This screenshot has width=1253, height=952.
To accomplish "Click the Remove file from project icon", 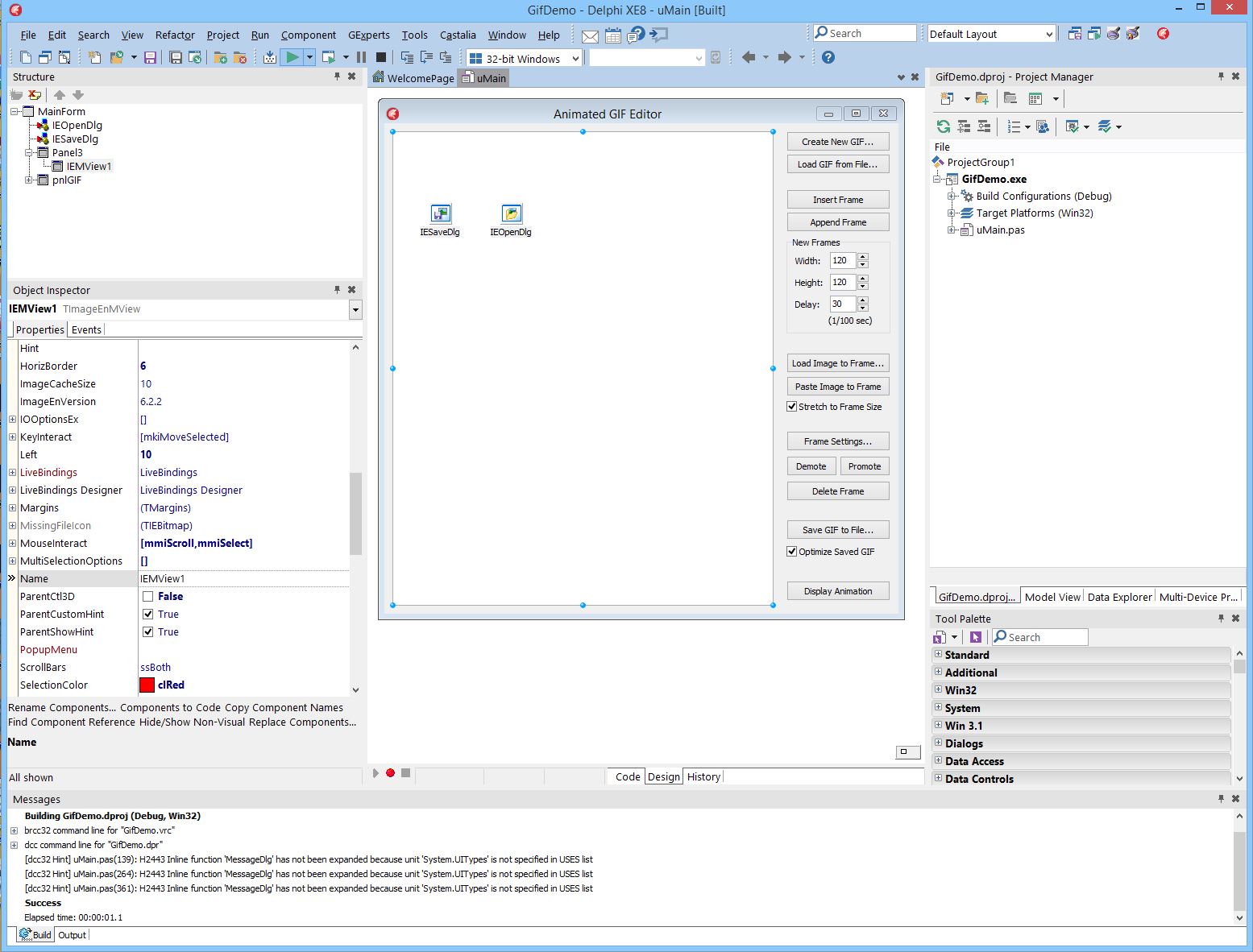I will coord(239,58).
